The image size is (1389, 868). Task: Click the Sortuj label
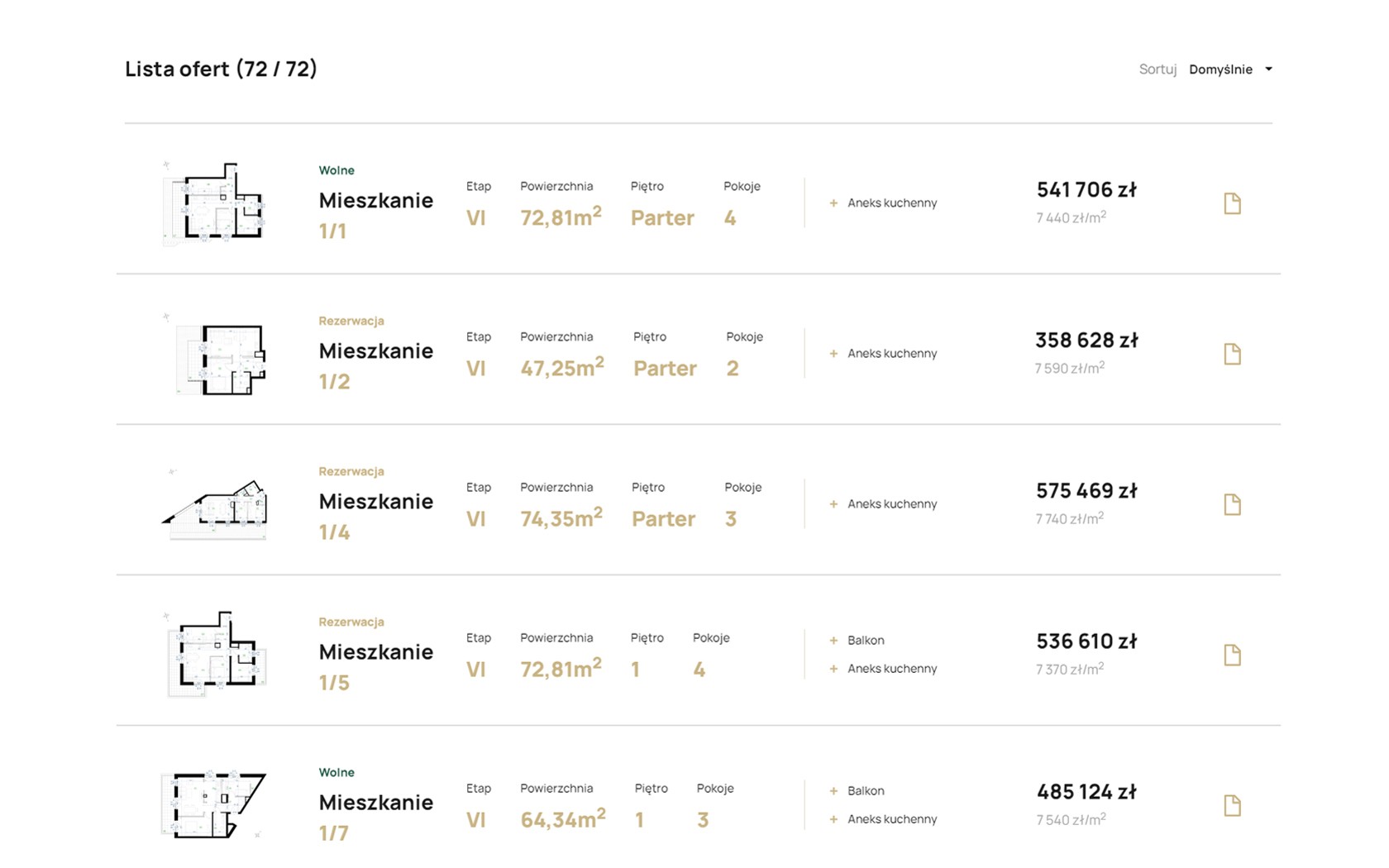tap(1157, 69)
